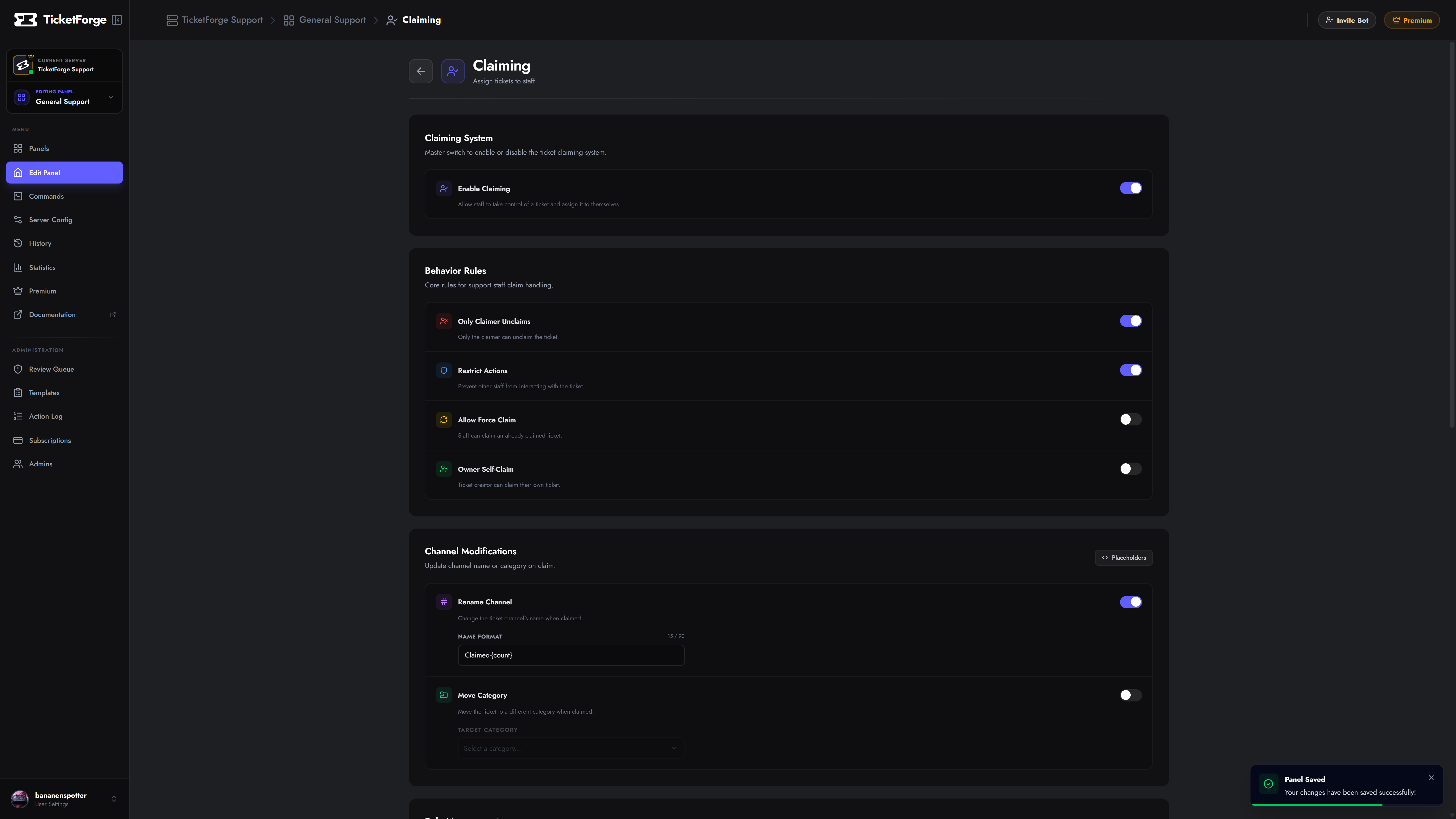Click the Subscriptions card icon
Image resolution: width=1456 pixels, height=819 pixels.
[18, 440]
